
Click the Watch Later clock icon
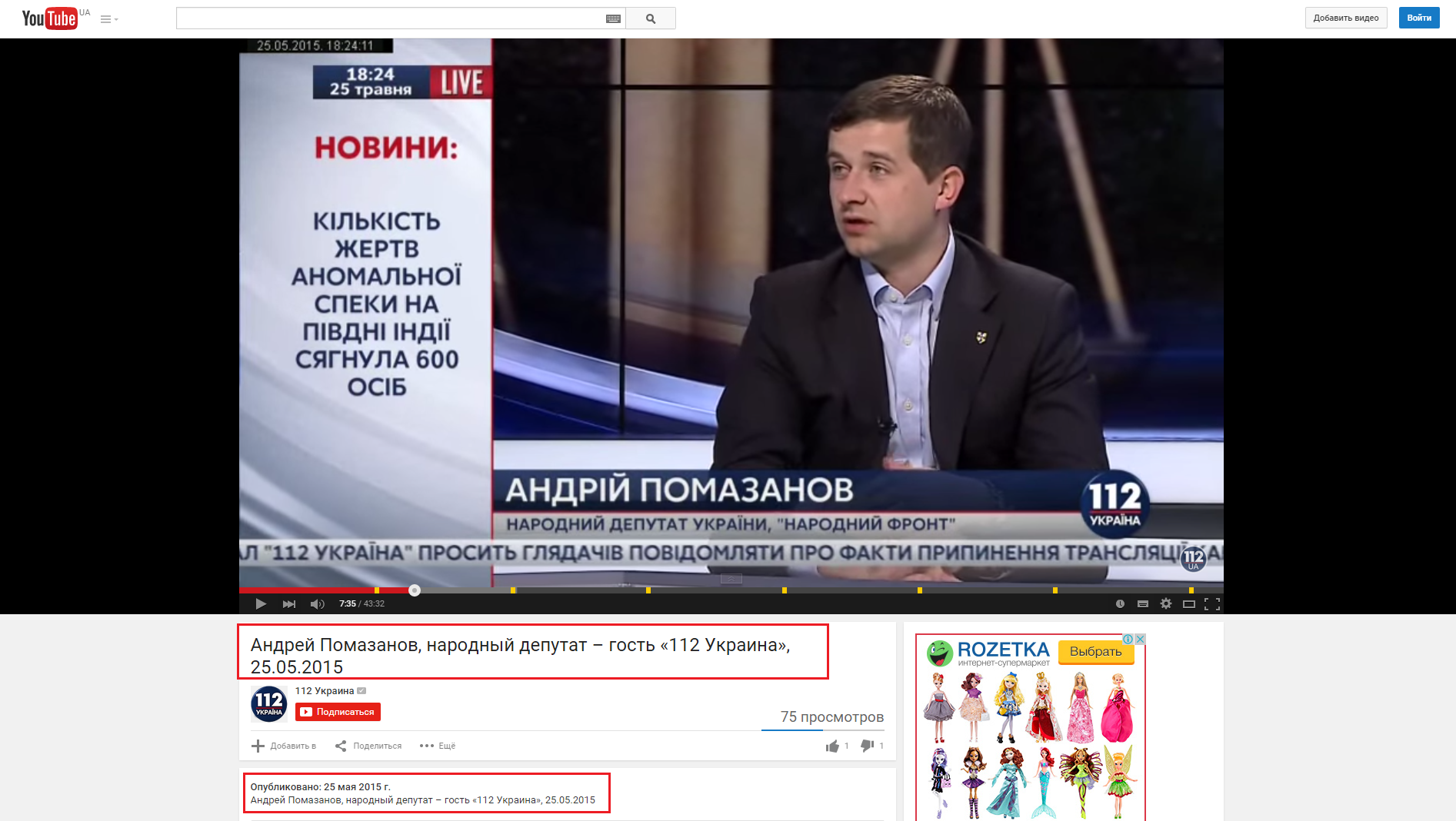tap(1120, 604)
